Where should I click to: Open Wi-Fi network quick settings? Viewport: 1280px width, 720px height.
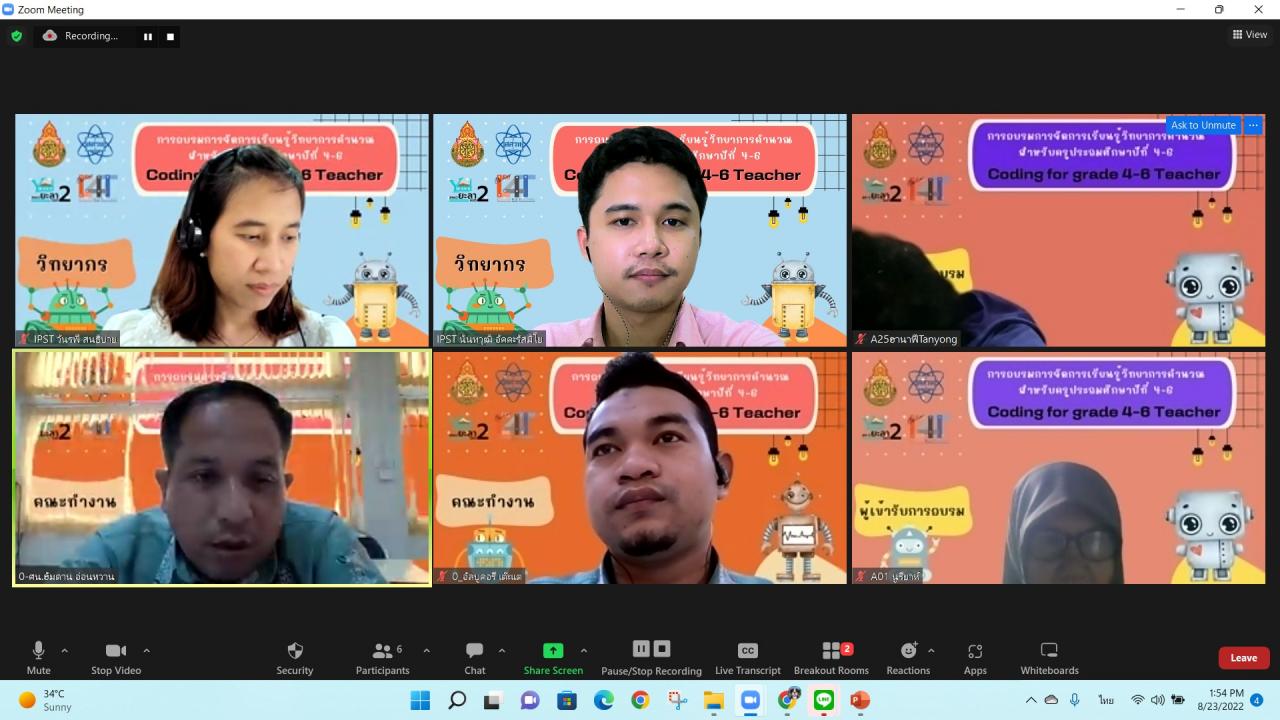click(x=1137, y=700)
